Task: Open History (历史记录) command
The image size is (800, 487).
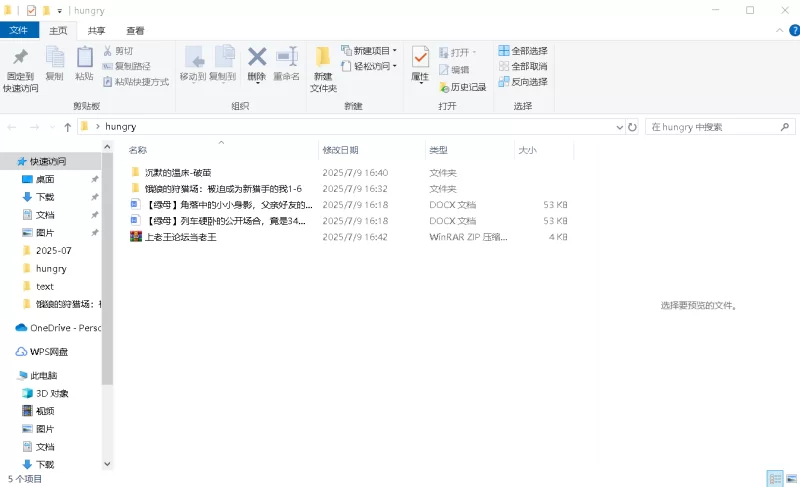Action: click(463, 87)
